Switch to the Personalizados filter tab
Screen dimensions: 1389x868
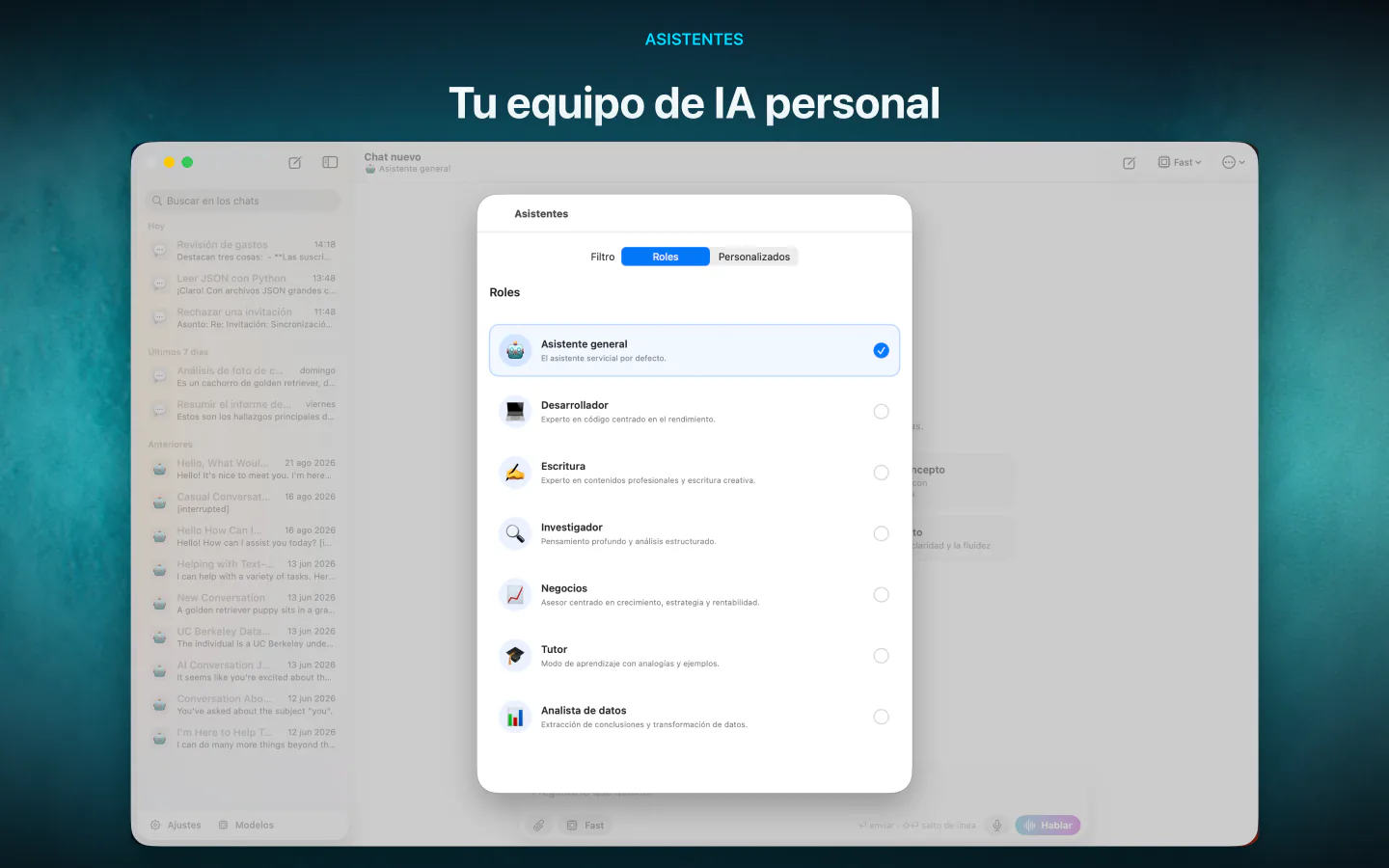coord(754,257)
